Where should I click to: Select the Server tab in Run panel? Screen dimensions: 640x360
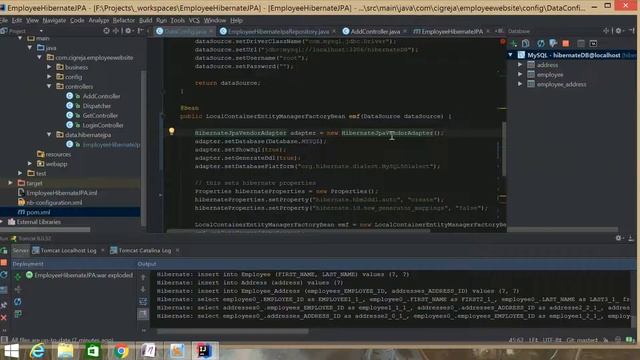click(x=20, y=251)
